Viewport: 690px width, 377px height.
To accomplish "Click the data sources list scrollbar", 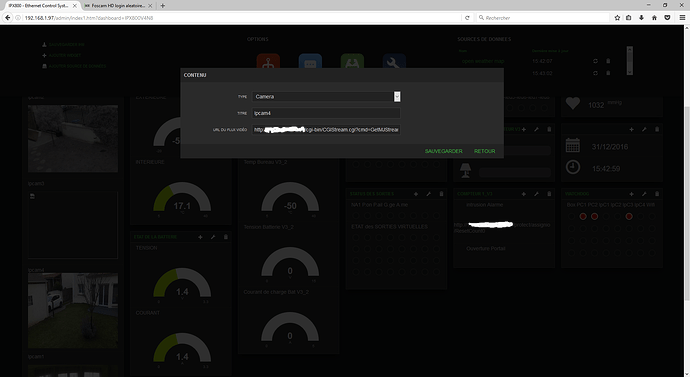I will coord(630,61).
